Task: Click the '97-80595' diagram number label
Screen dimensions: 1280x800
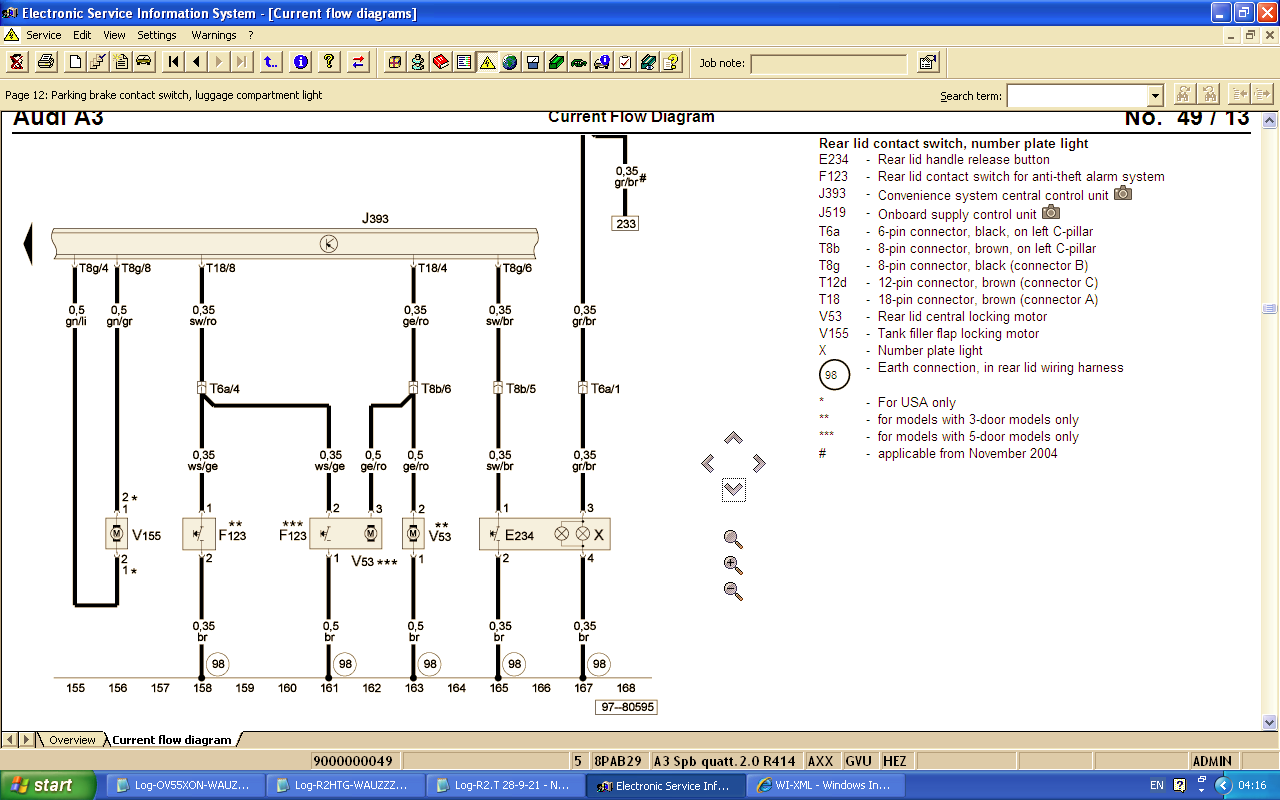Action: coord(626,707)
